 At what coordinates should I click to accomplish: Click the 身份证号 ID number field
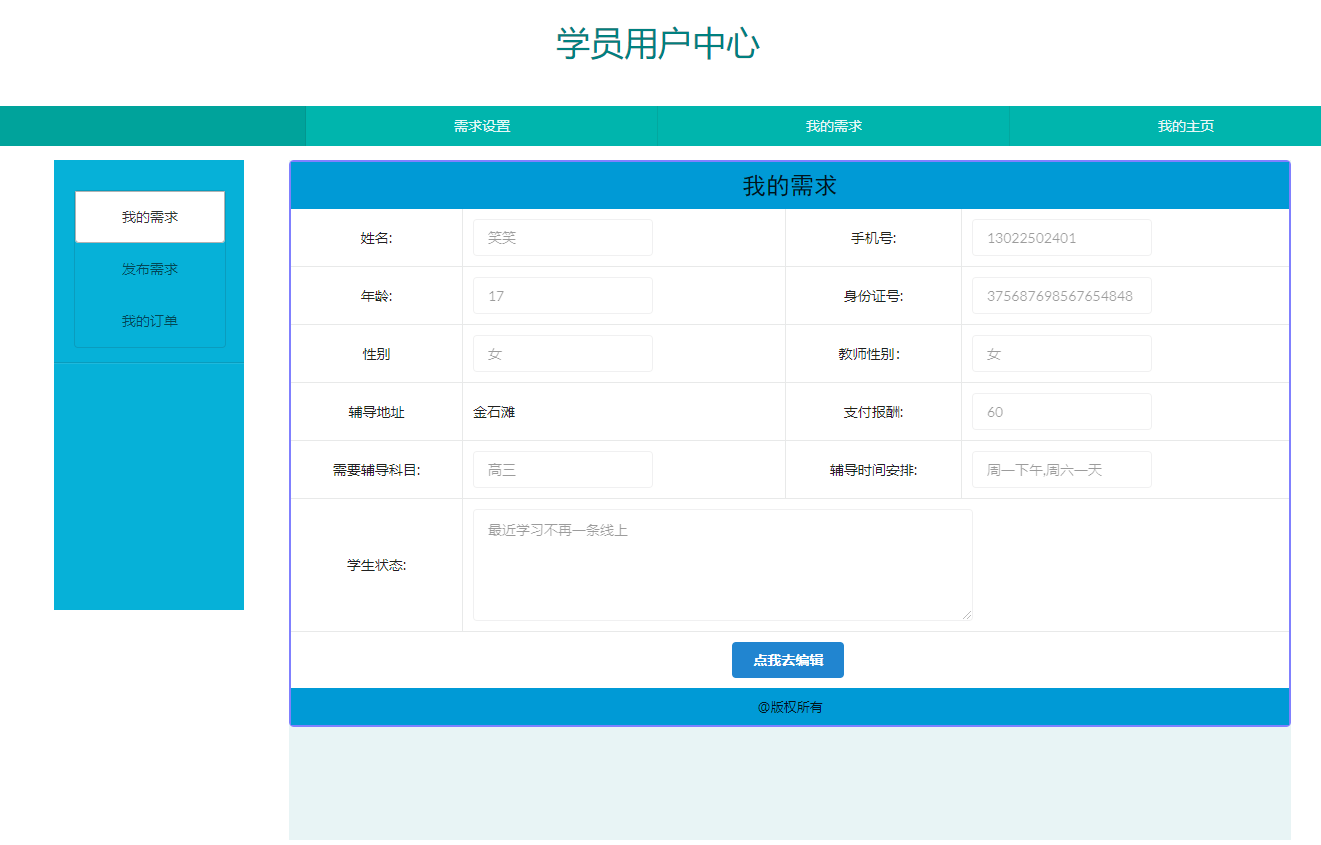pos(1061,295)
